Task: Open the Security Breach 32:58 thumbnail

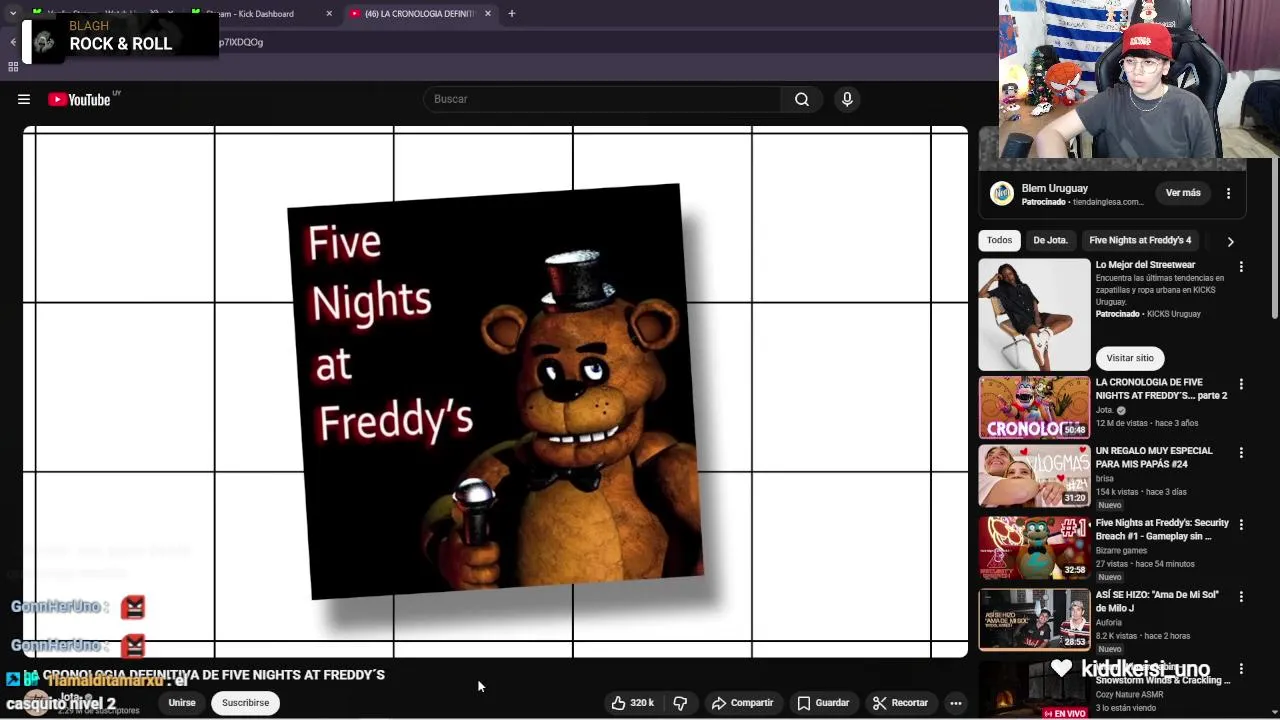Action: (1034, 548)
